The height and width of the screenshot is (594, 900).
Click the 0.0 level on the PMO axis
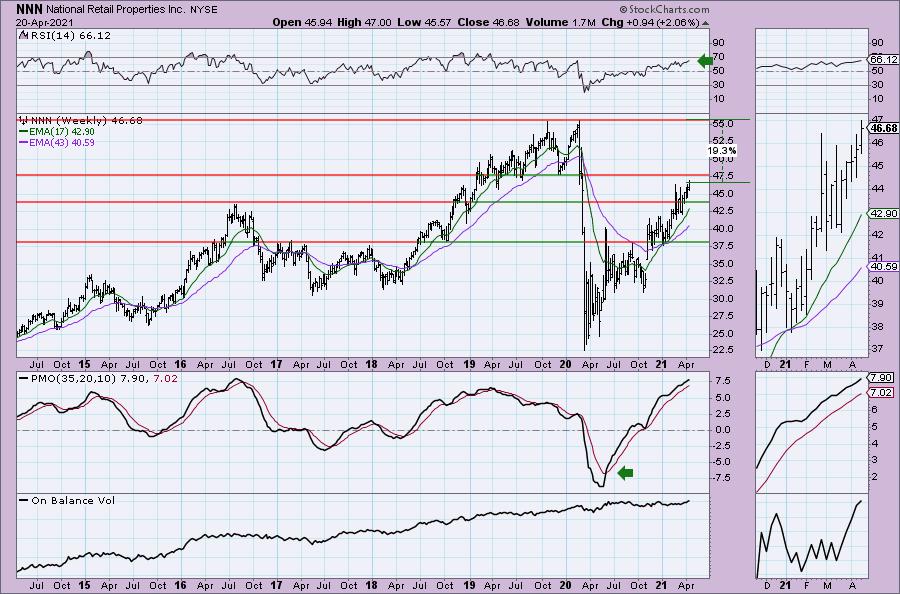(x=723, y=429)
